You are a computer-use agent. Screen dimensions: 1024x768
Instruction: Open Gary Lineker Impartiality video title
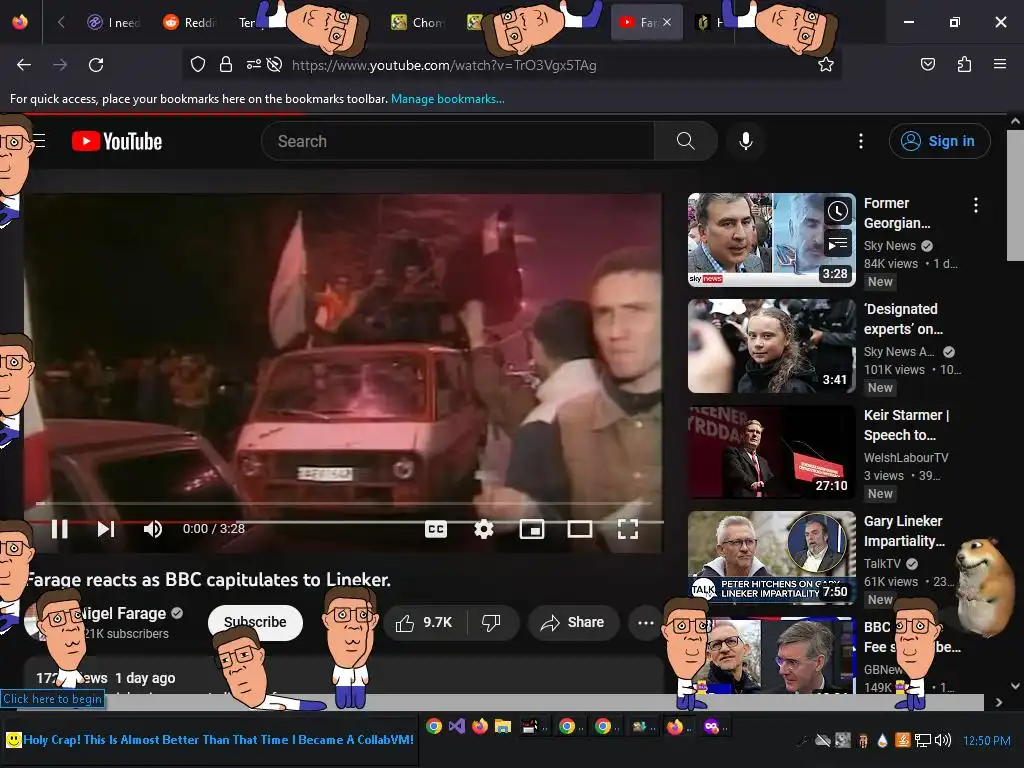pos(904,531)
